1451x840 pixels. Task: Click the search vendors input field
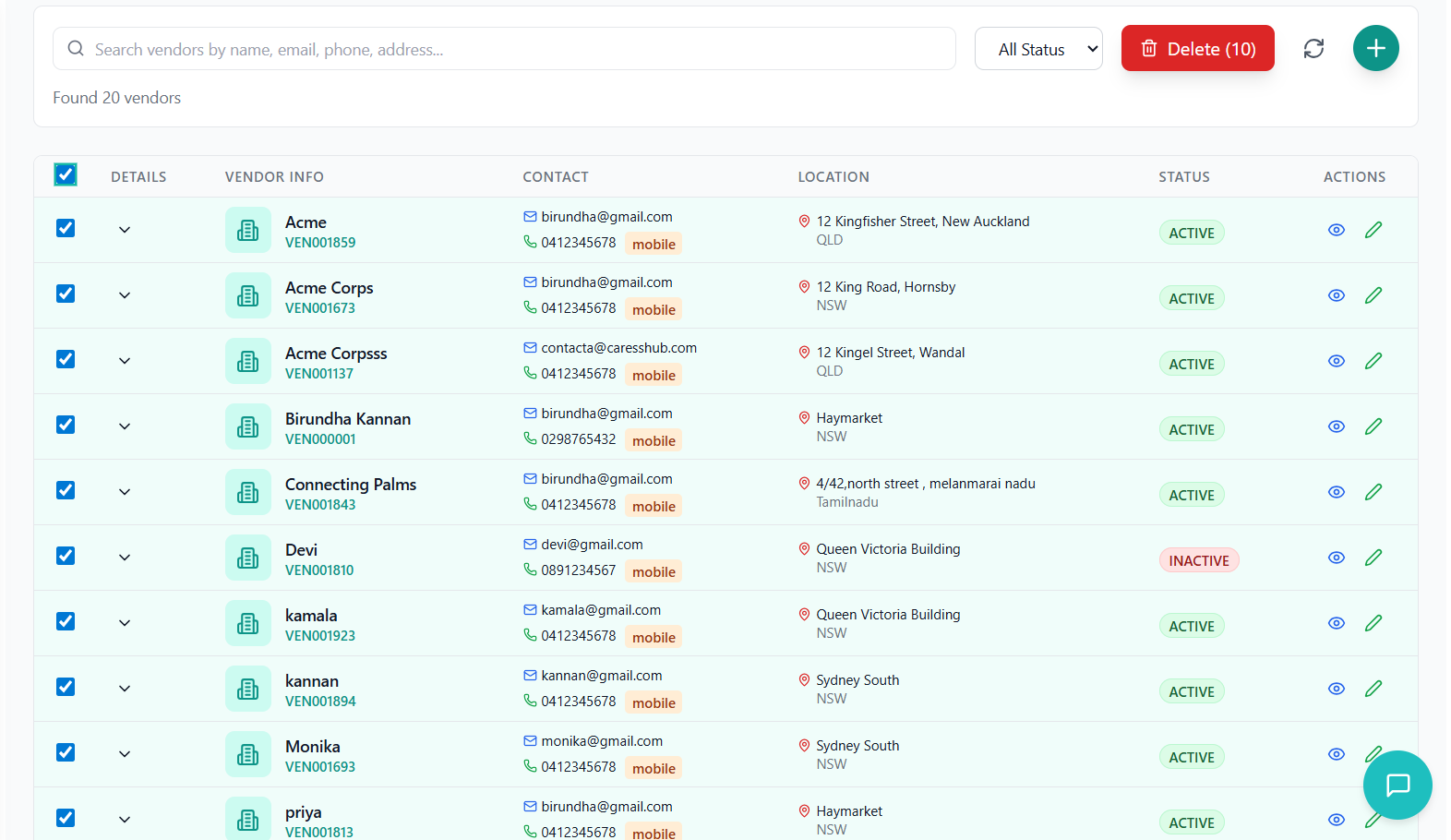pyautogui.click(x=504, y=48)
